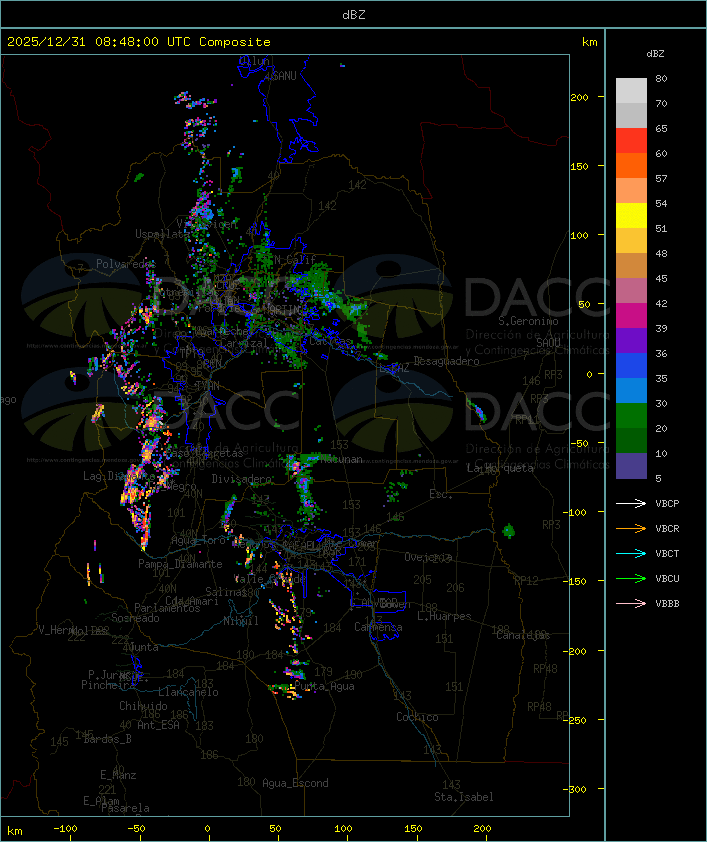Viewport: 707px width, 842px height.
Task: Click the VBCR legend label
Action: (x=667, y=528)
